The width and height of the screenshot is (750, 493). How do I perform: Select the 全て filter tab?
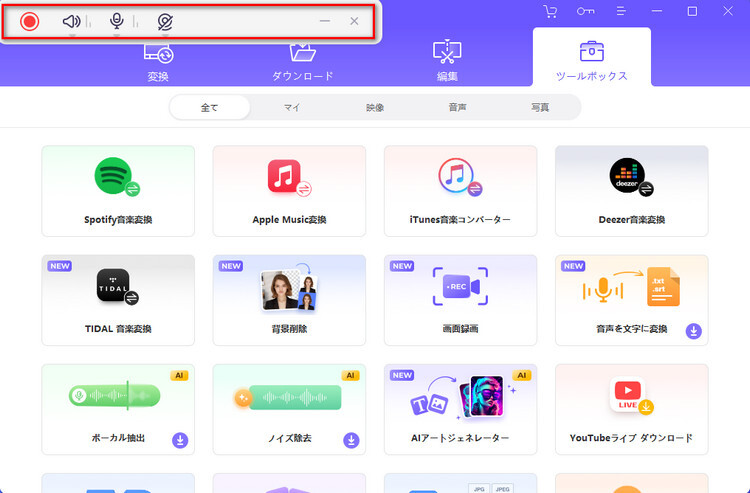point(210,108)
